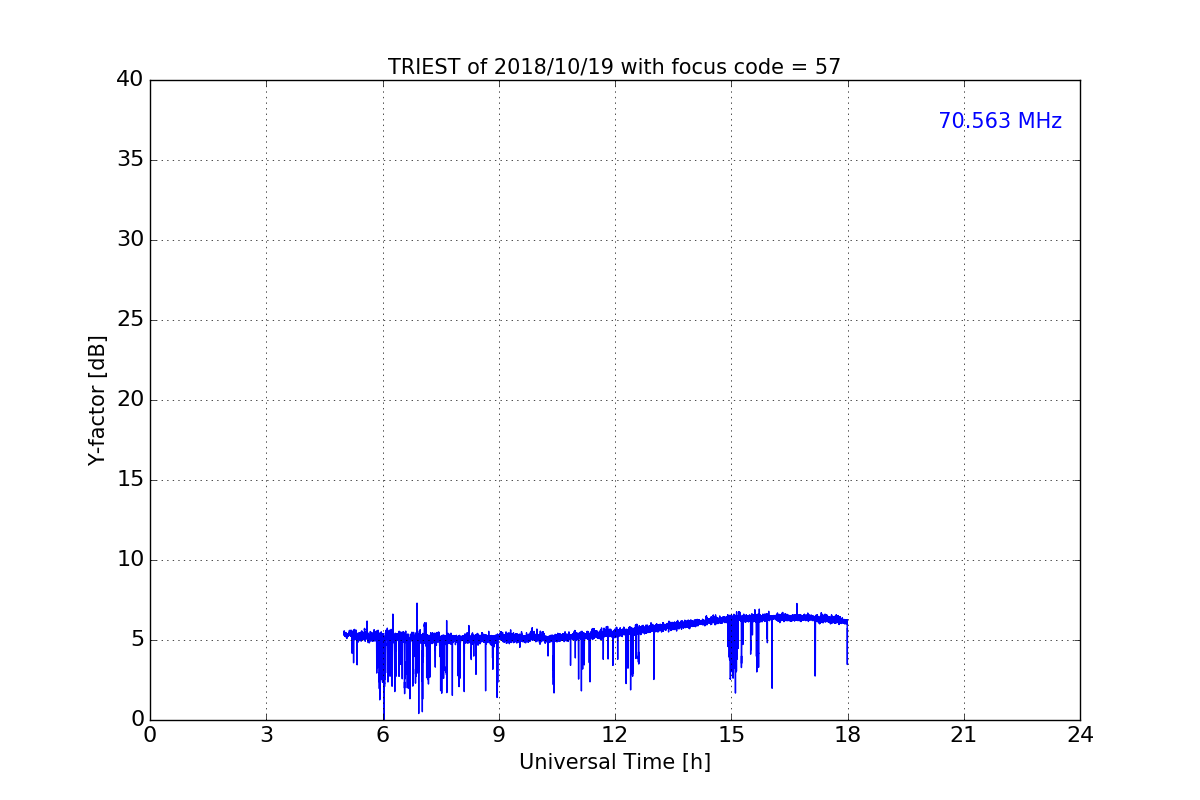Click the Y-factor [dB] axis label
Viewport: 1200px width, 800px height.
click(97, 400)
